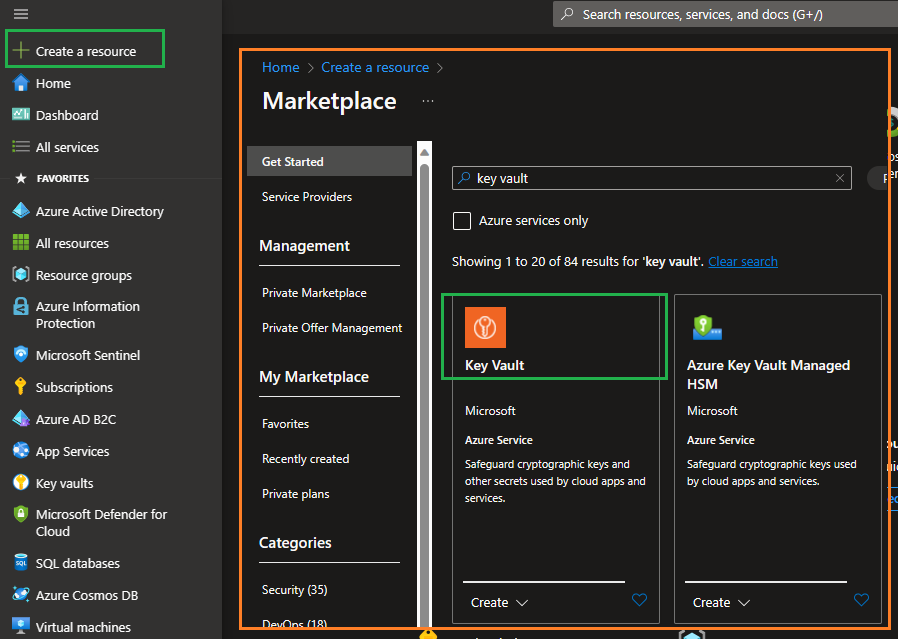The image size is (898, 639).
Task: Focus the key vault marketplace search field
Action: (652, 178)
